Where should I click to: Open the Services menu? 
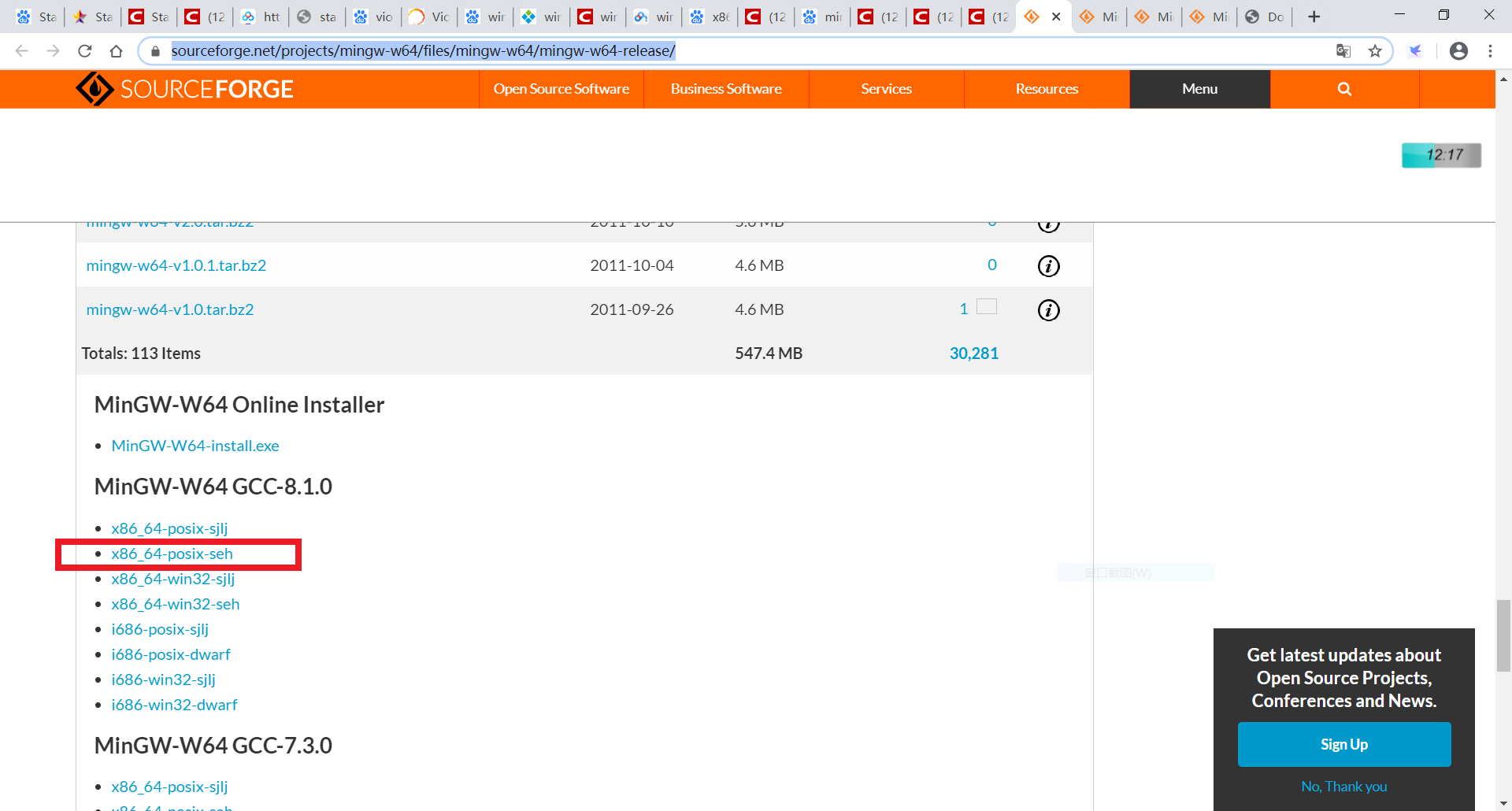click(886, 89)
